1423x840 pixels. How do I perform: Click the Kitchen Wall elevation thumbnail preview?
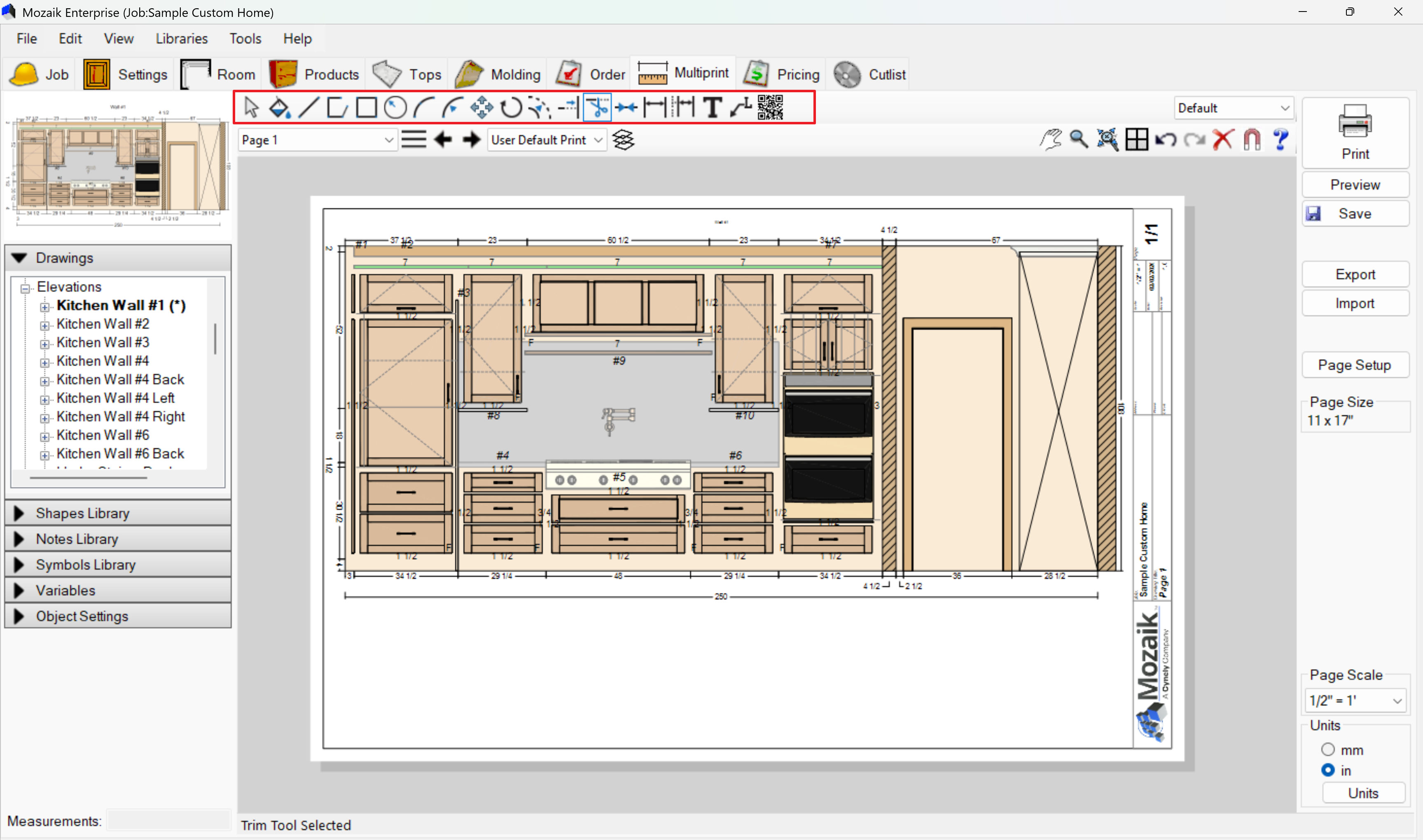point(119,165)
